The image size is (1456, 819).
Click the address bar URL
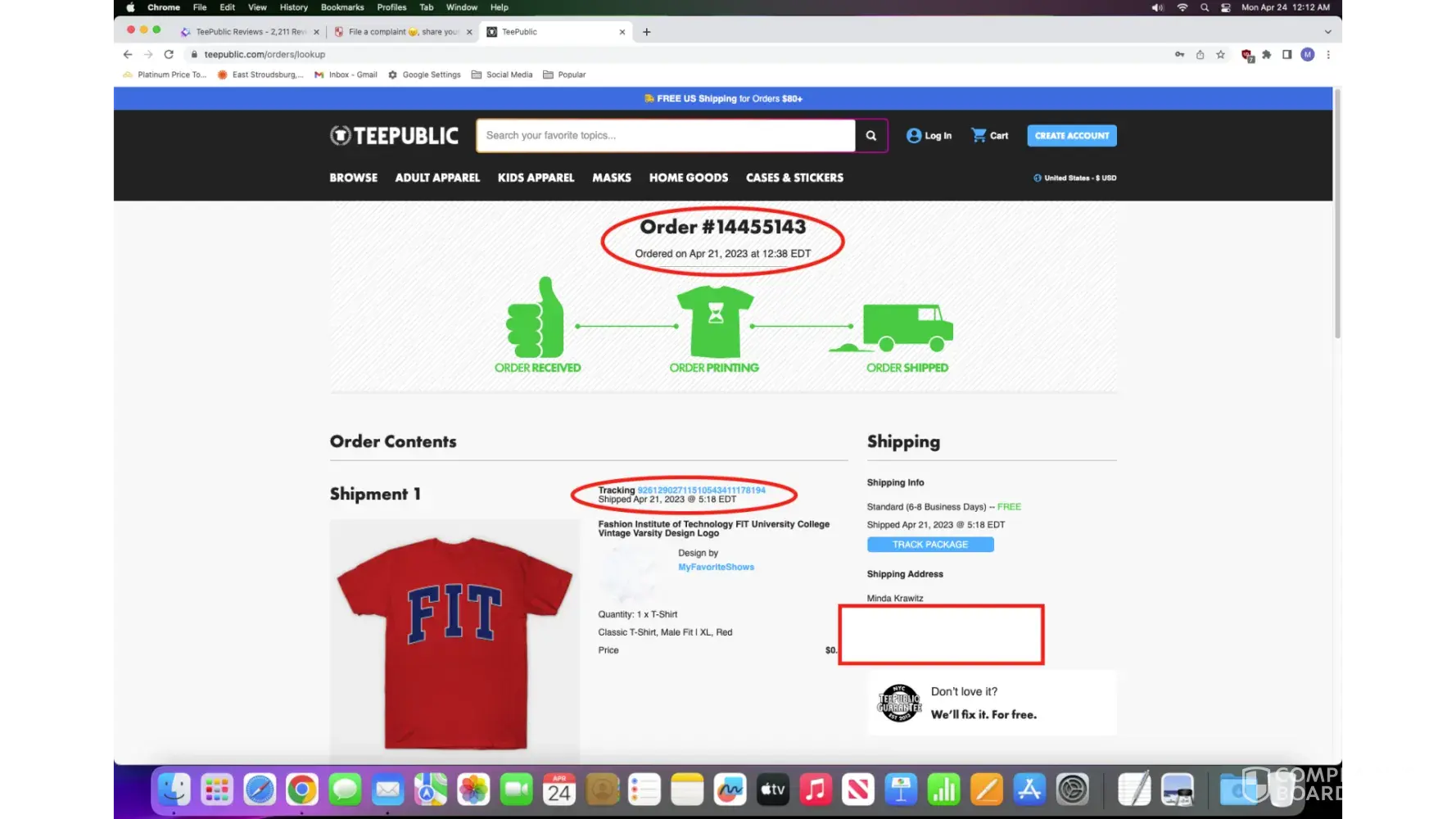pyautogui.click(x=265, y=55)
